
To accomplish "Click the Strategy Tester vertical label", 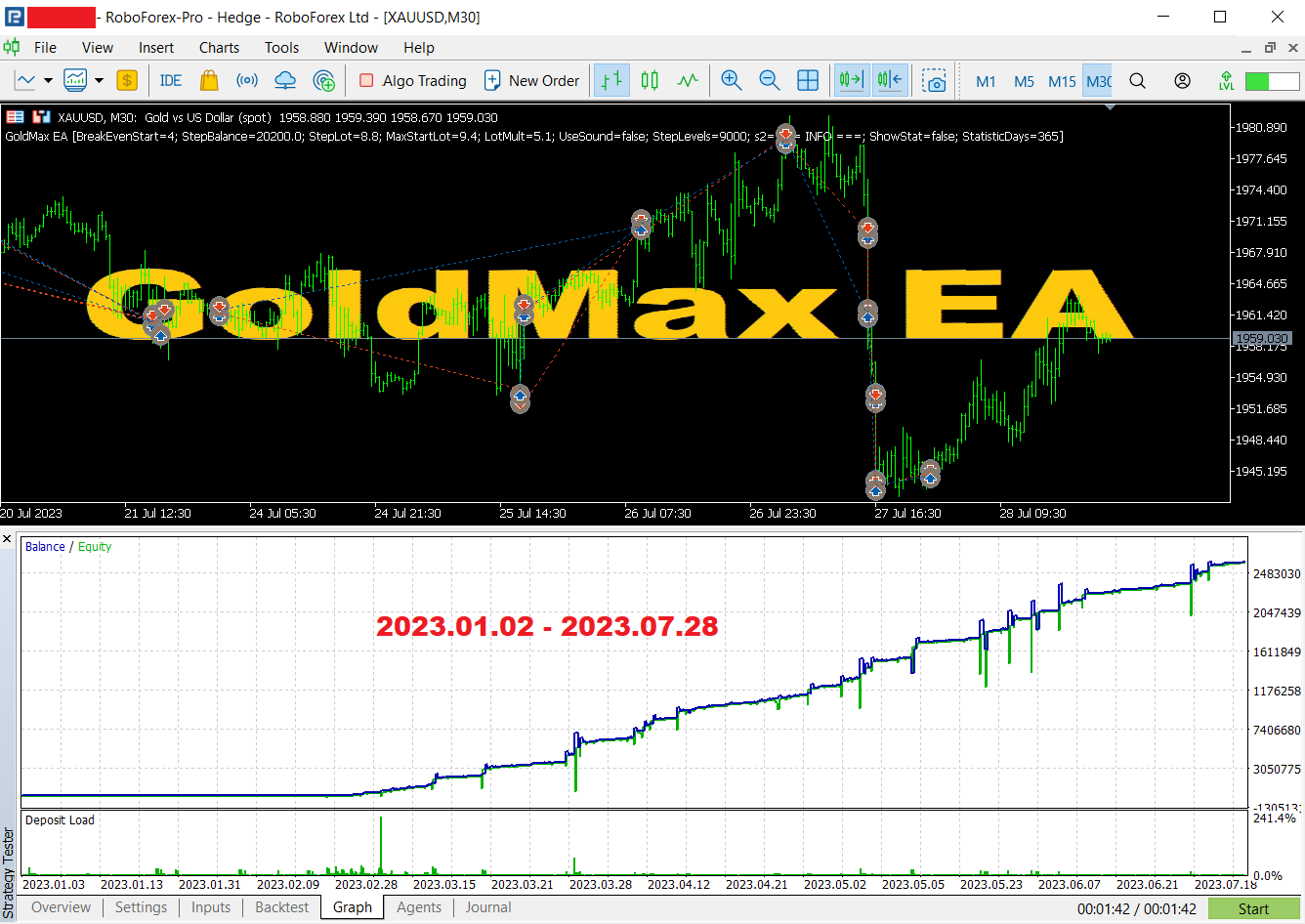I will tap(8, 874).
